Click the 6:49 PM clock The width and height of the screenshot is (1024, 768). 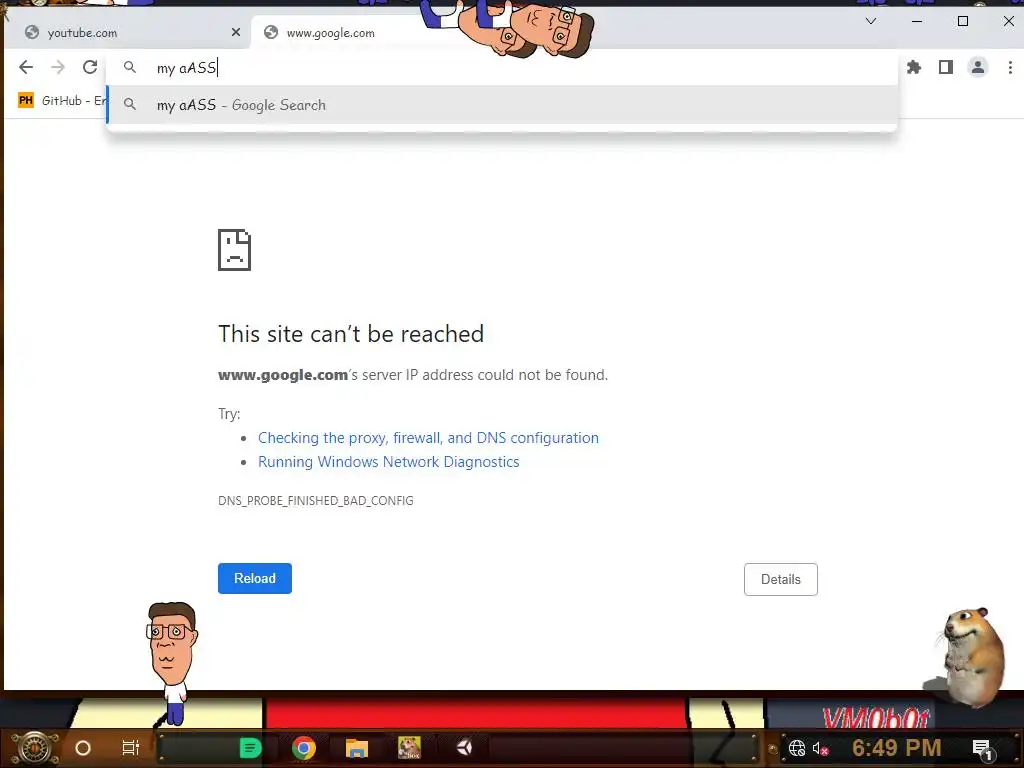tap(896, 747)
